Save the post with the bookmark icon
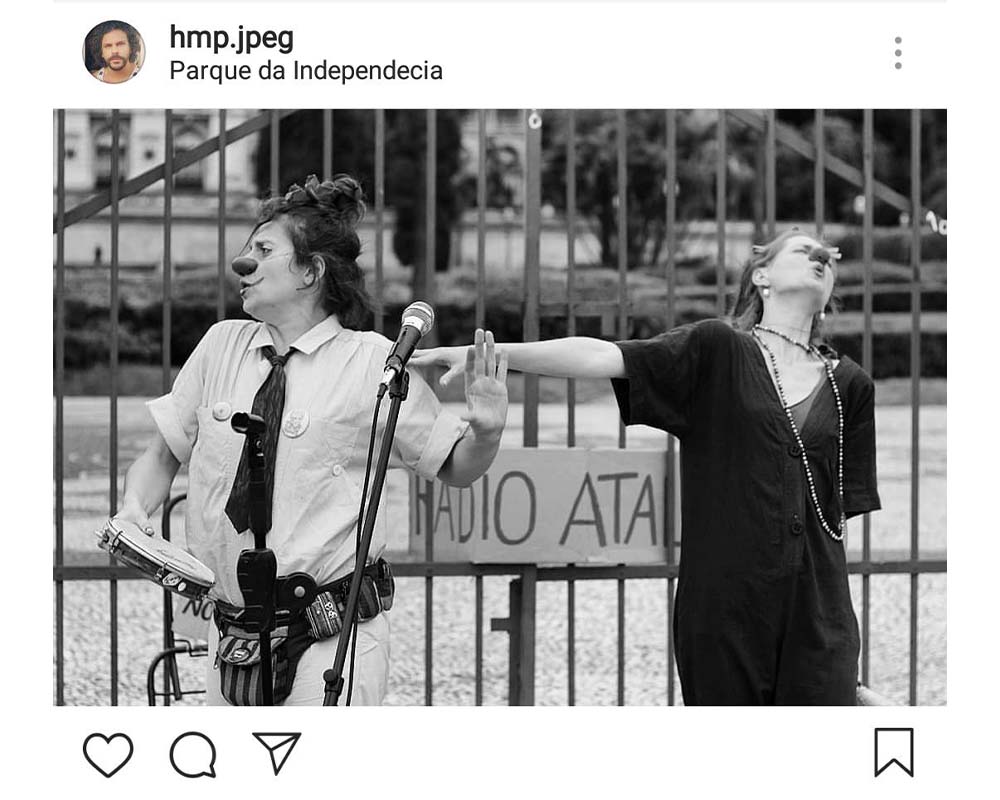The width and height of the screenshot is (1000, 800). coord(893,752)
